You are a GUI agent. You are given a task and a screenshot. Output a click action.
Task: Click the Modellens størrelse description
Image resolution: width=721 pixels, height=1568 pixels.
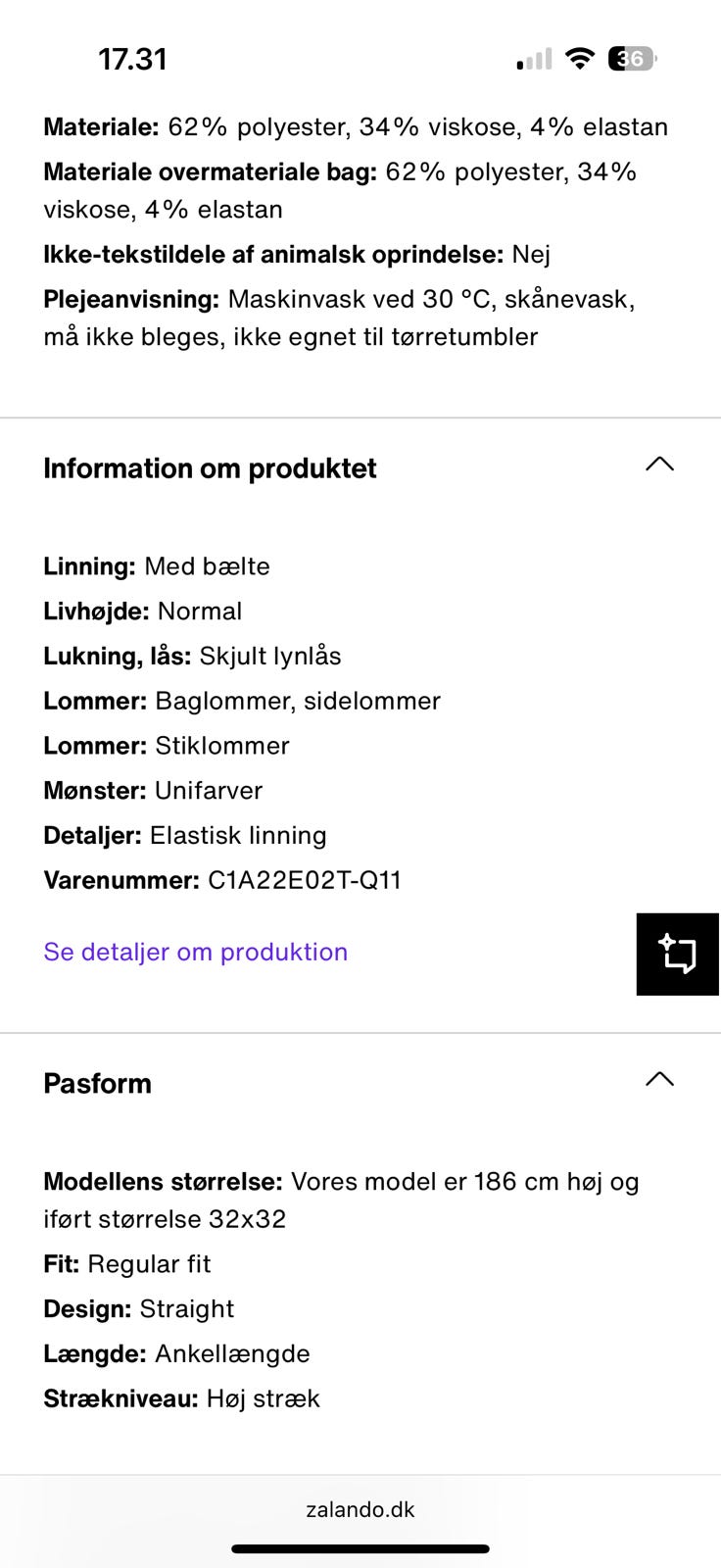tap(341, 1200)
